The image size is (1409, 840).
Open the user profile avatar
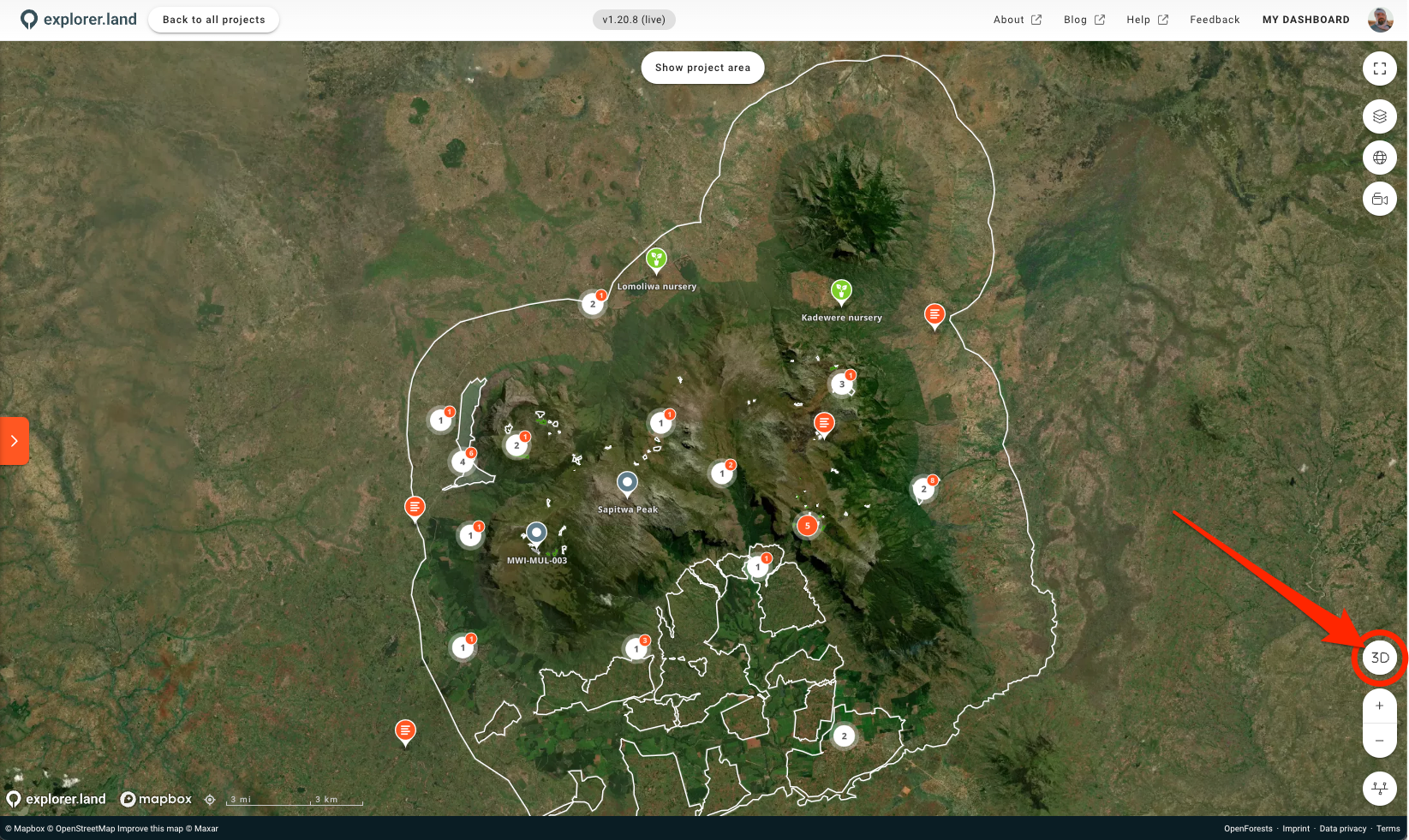click(1380, 20)
